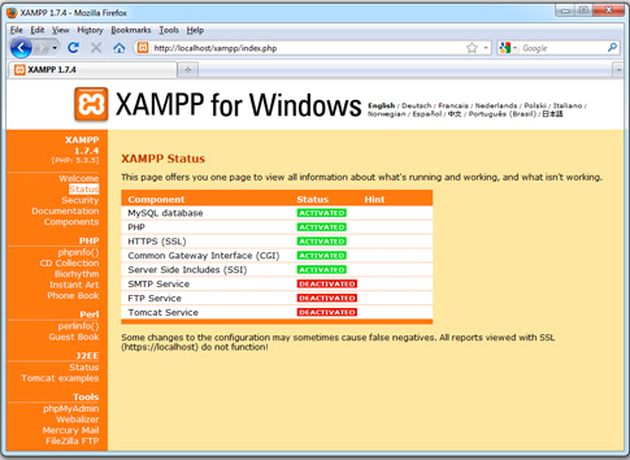This screenshot has height=460, width=630.
Task: Reload the page with the refresh icon
Action: 74,48
